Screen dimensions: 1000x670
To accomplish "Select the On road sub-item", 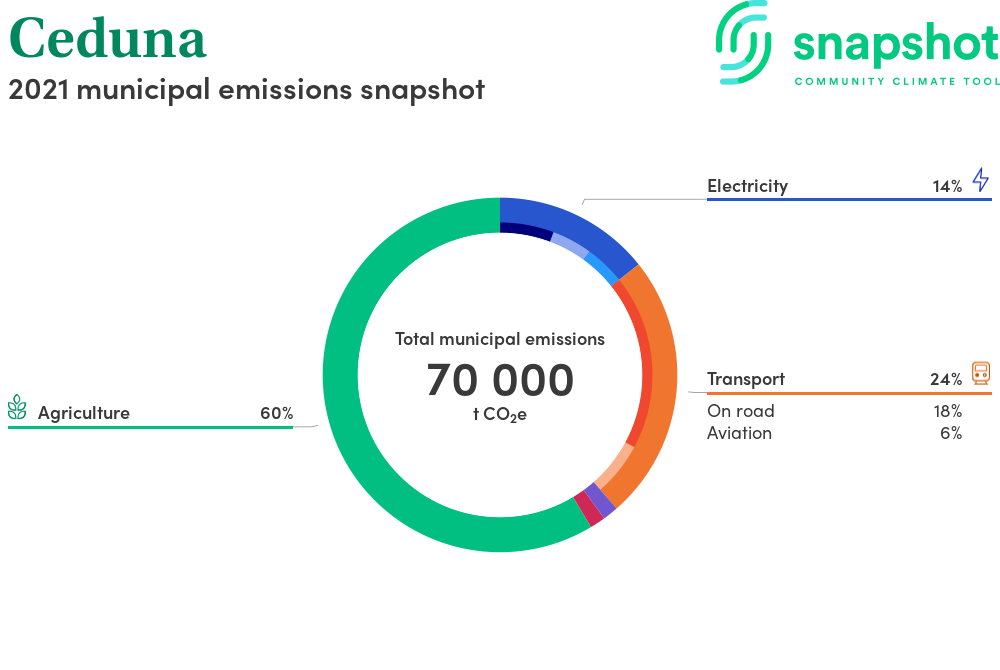I will 740,411.
